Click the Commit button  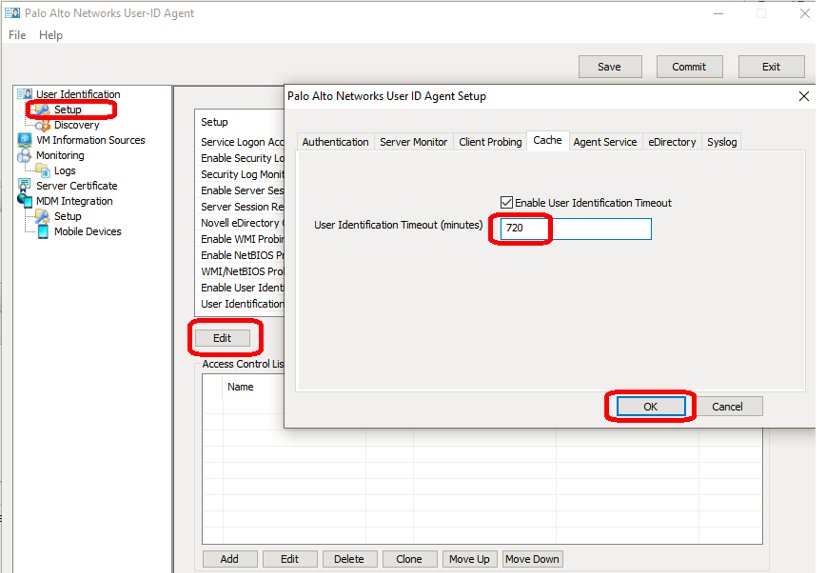[x=689, y=67]
